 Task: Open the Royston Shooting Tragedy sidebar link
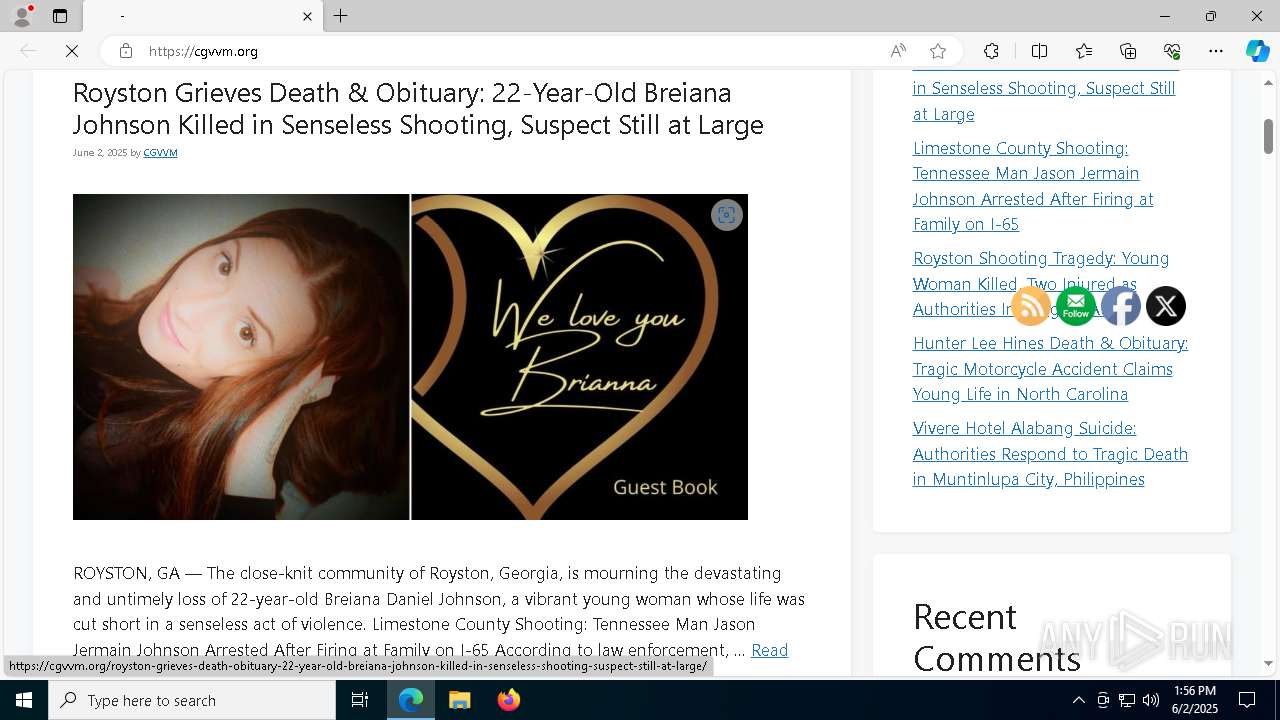1041,283
